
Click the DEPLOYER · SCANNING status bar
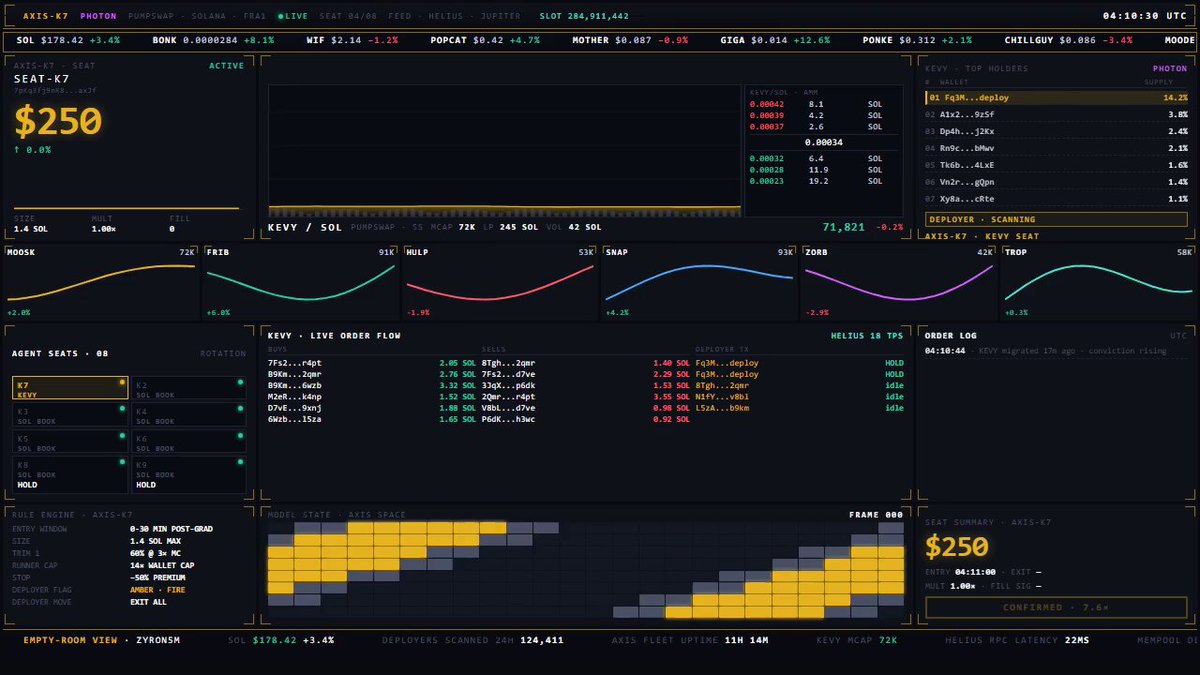point(1057,219)
